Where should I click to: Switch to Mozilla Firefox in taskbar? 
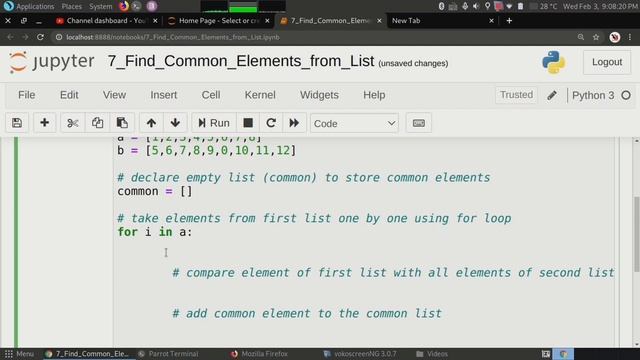point(259,354)
